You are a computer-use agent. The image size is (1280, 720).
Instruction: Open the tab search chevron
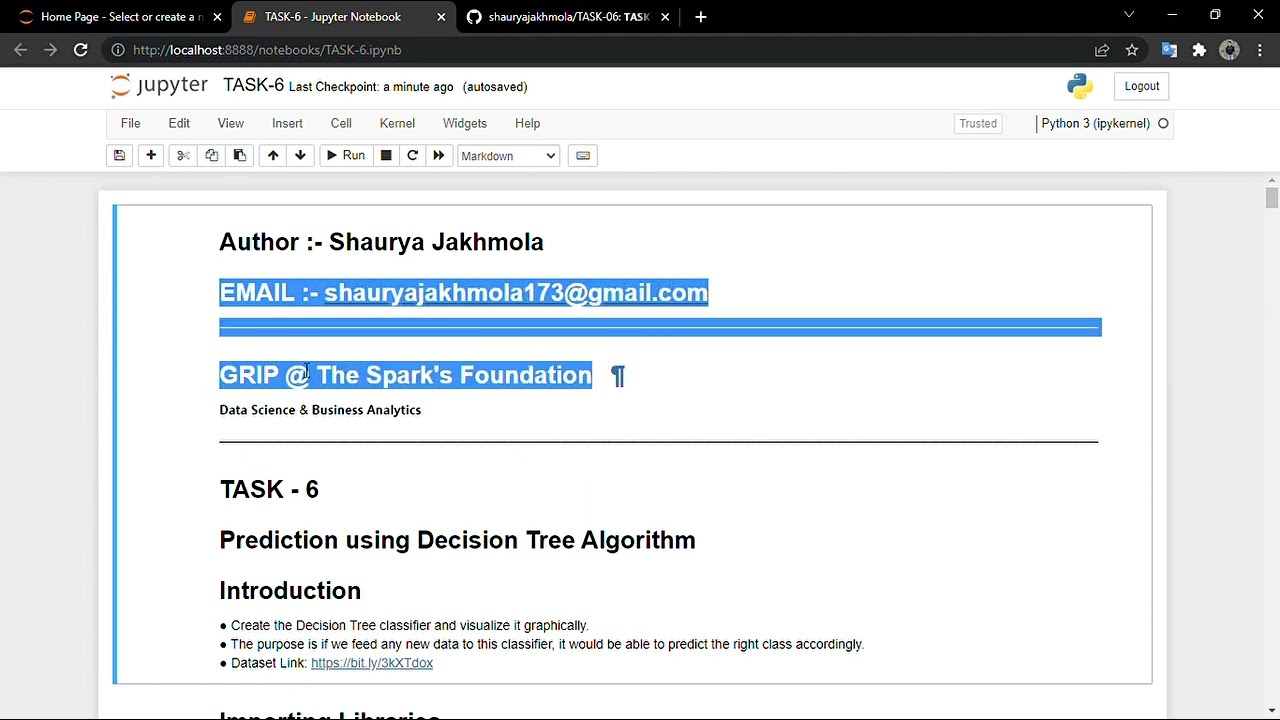[x=1129, y=15]
